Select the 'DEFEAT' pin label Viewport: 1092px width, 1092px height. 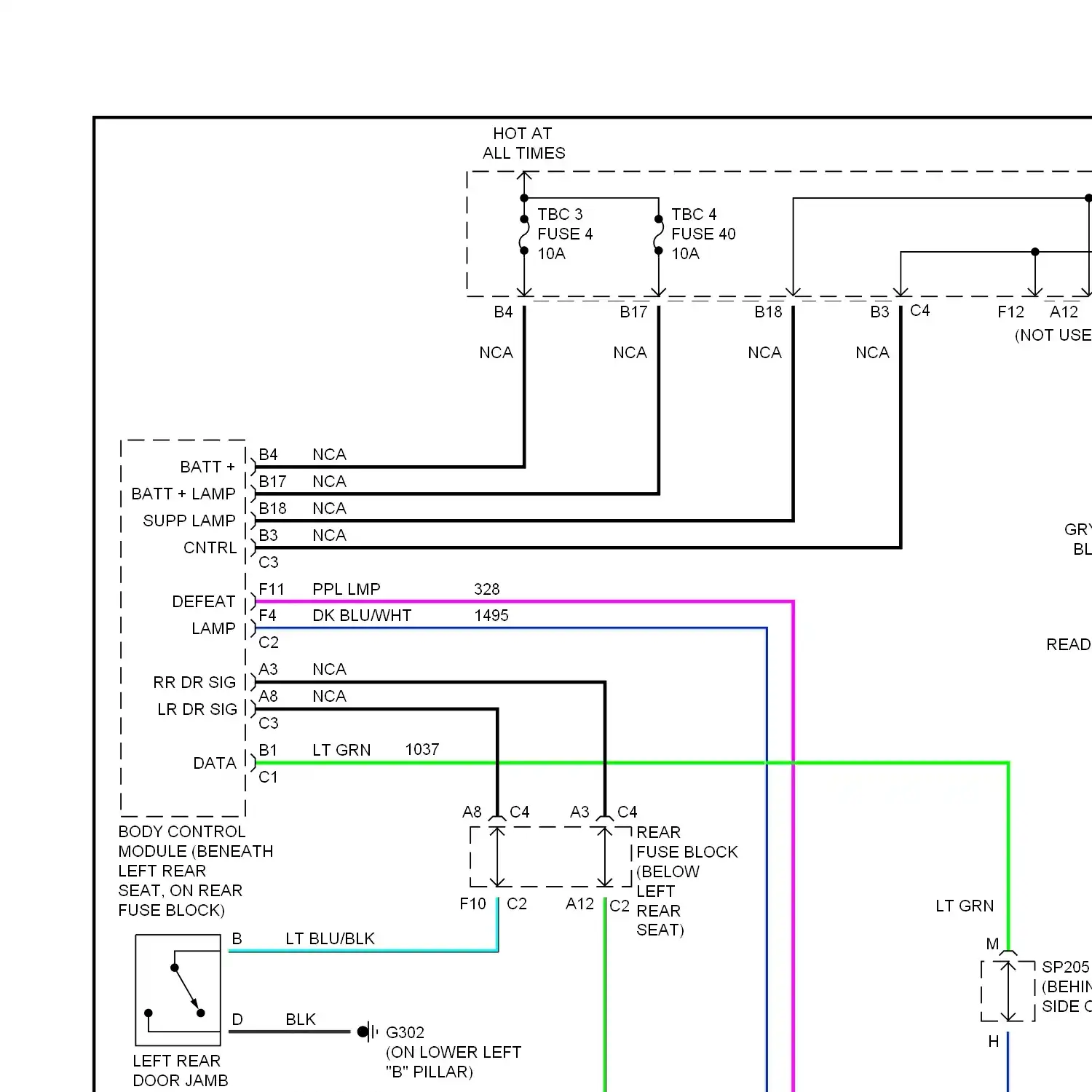click(x=204, y=601)
